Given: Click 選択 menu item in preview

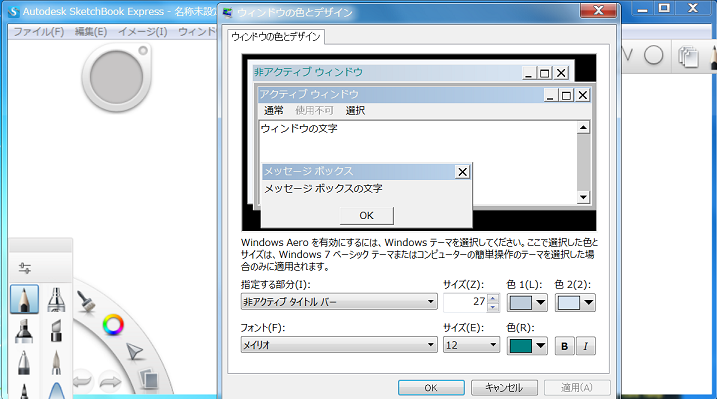Looking at the screenshot, I should [x=355, y=110].
